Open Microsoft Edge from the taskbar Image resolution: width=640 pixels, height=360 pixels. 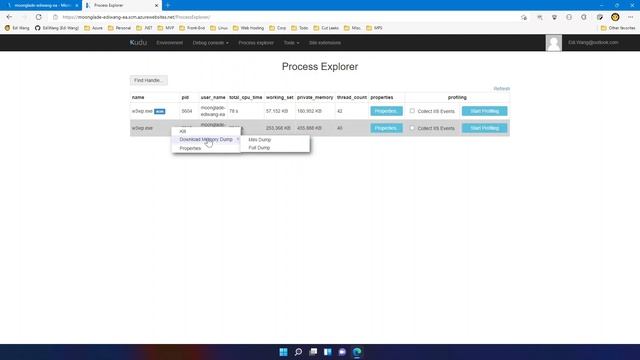coord(357,352)
